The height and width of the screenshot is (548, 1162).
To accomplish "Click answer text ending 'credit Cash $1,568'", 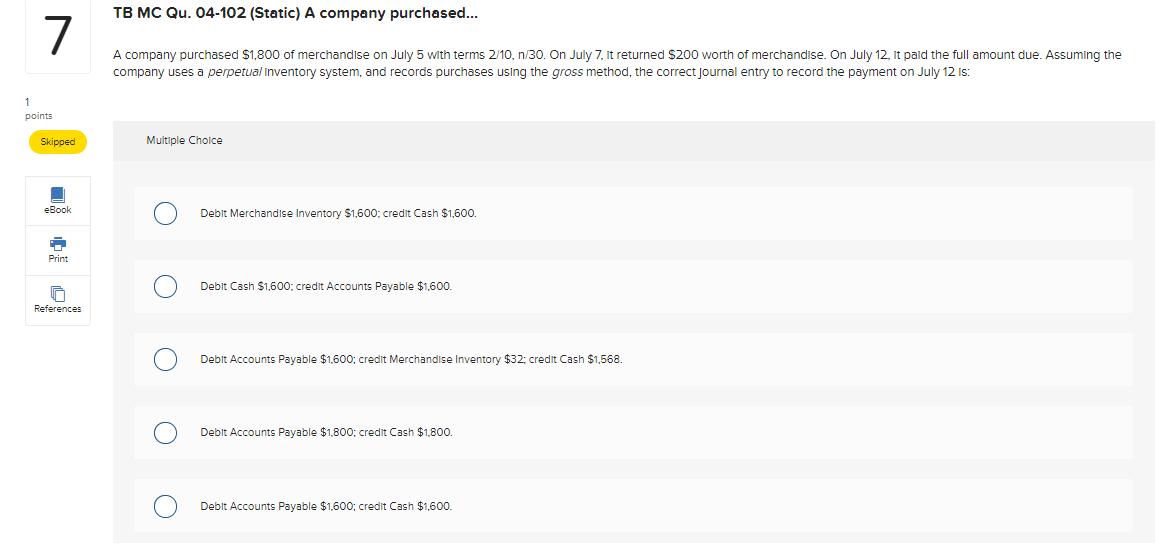I will coord(411,360).
